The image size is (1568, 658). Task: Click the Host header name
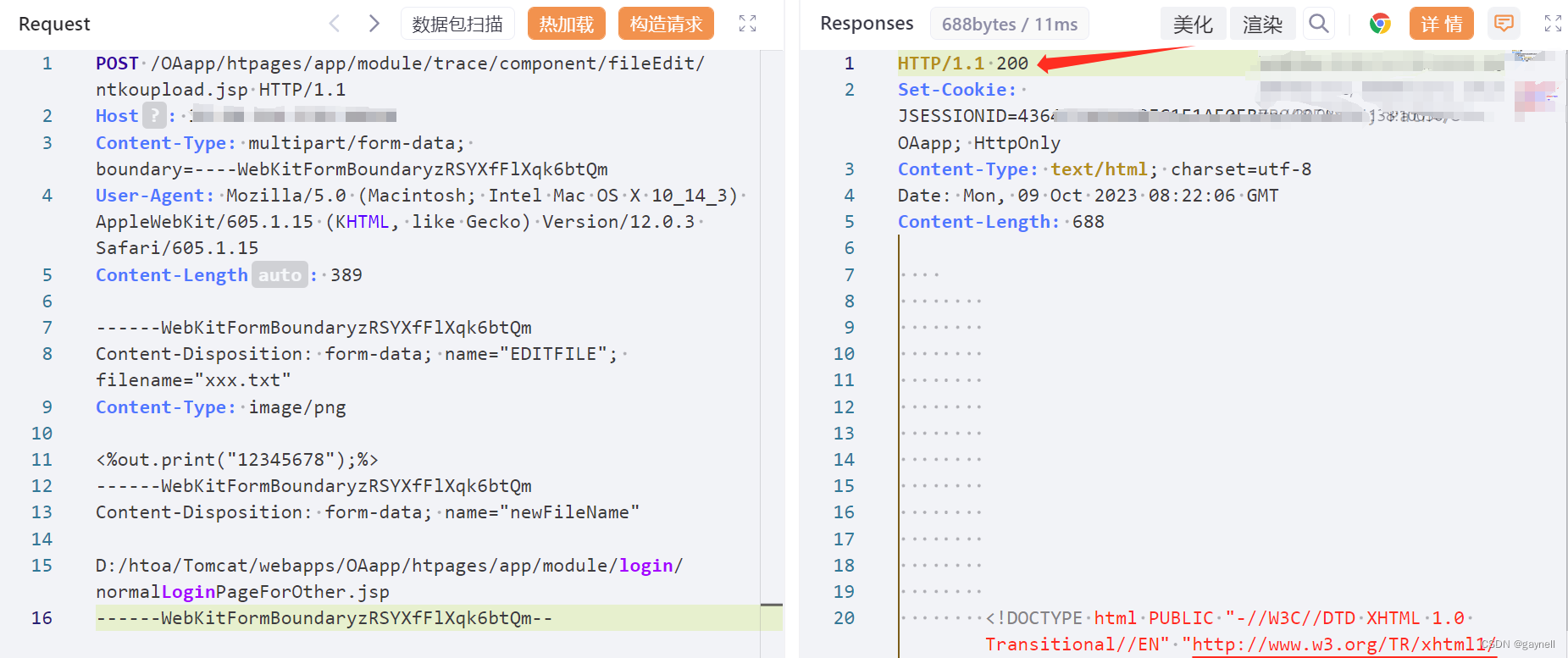(117, 116)
